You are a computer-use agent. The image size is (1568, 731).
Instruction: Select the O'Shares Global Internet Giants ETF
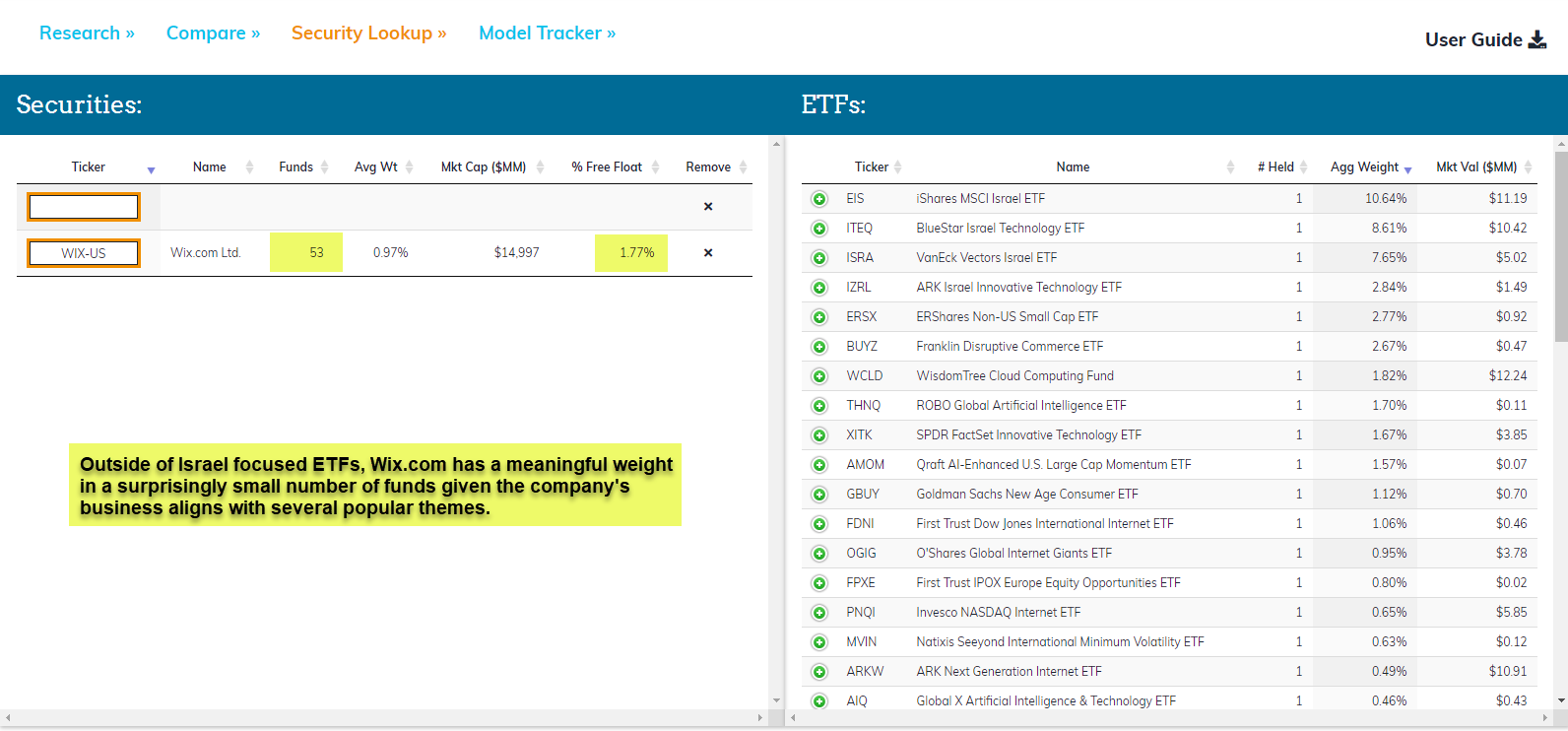[1014, 554]
